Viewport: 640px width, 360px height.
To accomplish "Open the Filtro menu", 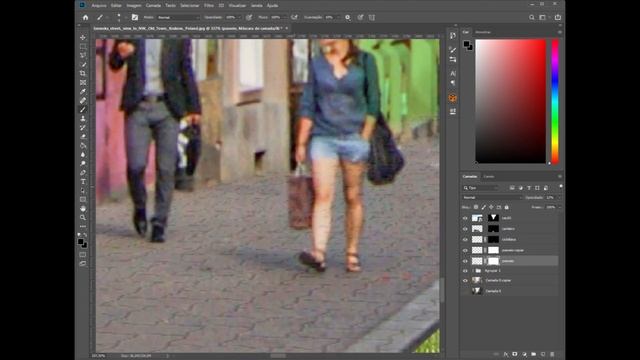I will pos(209,6).
